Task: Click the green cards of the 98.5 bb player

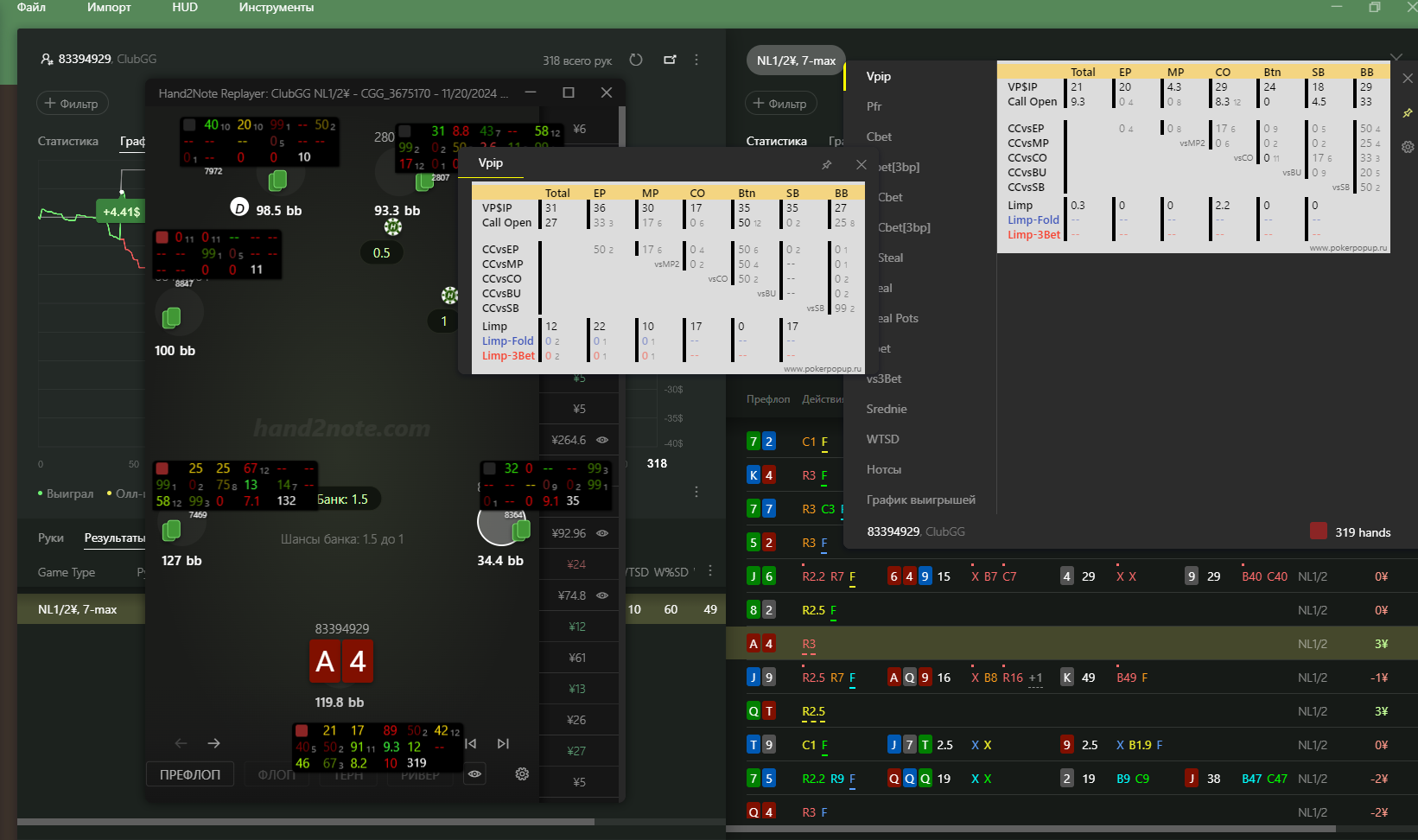Action: pos(277,180)
